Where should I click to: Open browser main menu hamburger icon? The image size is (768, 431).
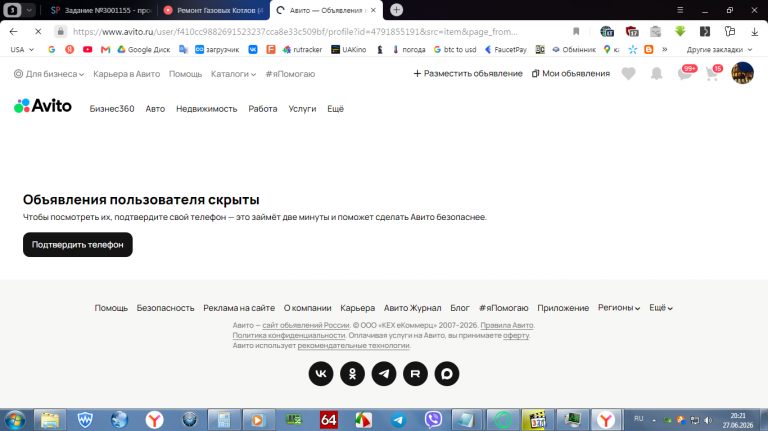point(680,10)
